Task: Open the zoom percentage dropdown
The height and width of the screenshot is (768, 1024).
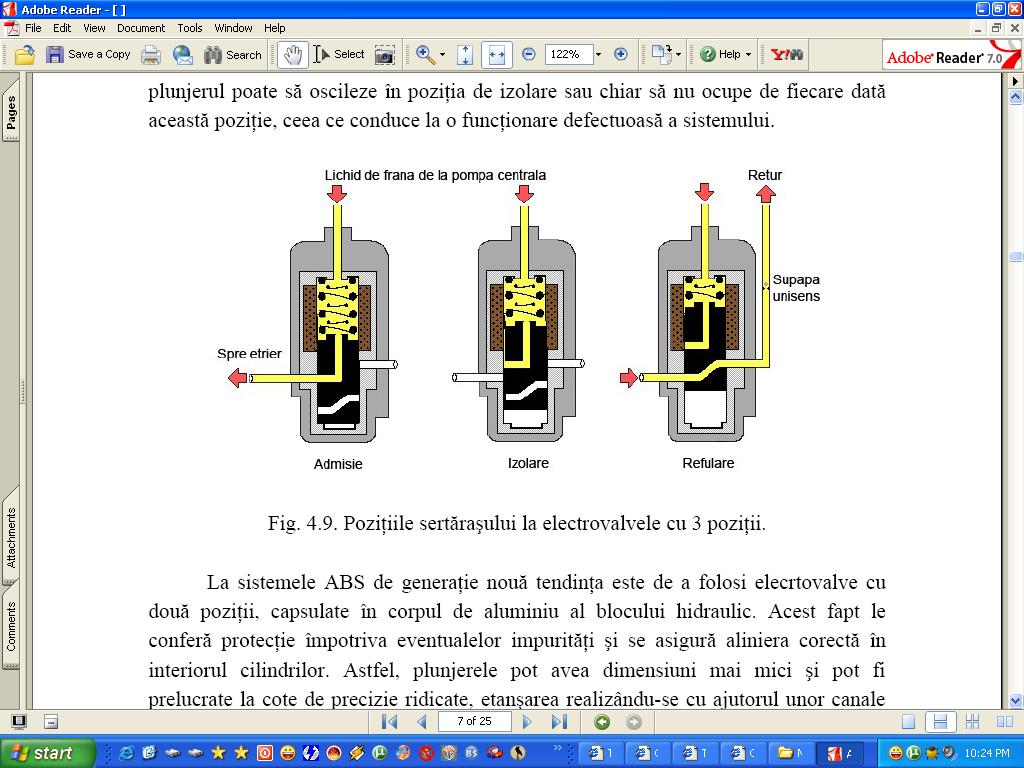Action: coord(598,55)
